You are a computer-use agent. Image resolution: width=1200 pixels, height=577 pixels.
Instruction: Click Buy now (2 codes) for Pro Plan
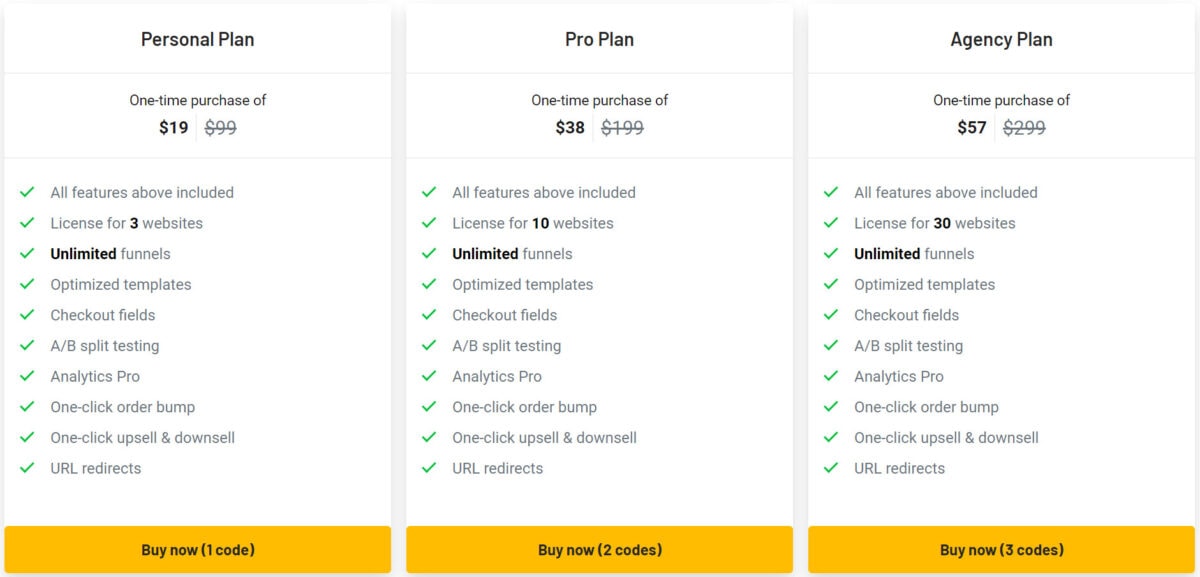(x=599, y=549)
